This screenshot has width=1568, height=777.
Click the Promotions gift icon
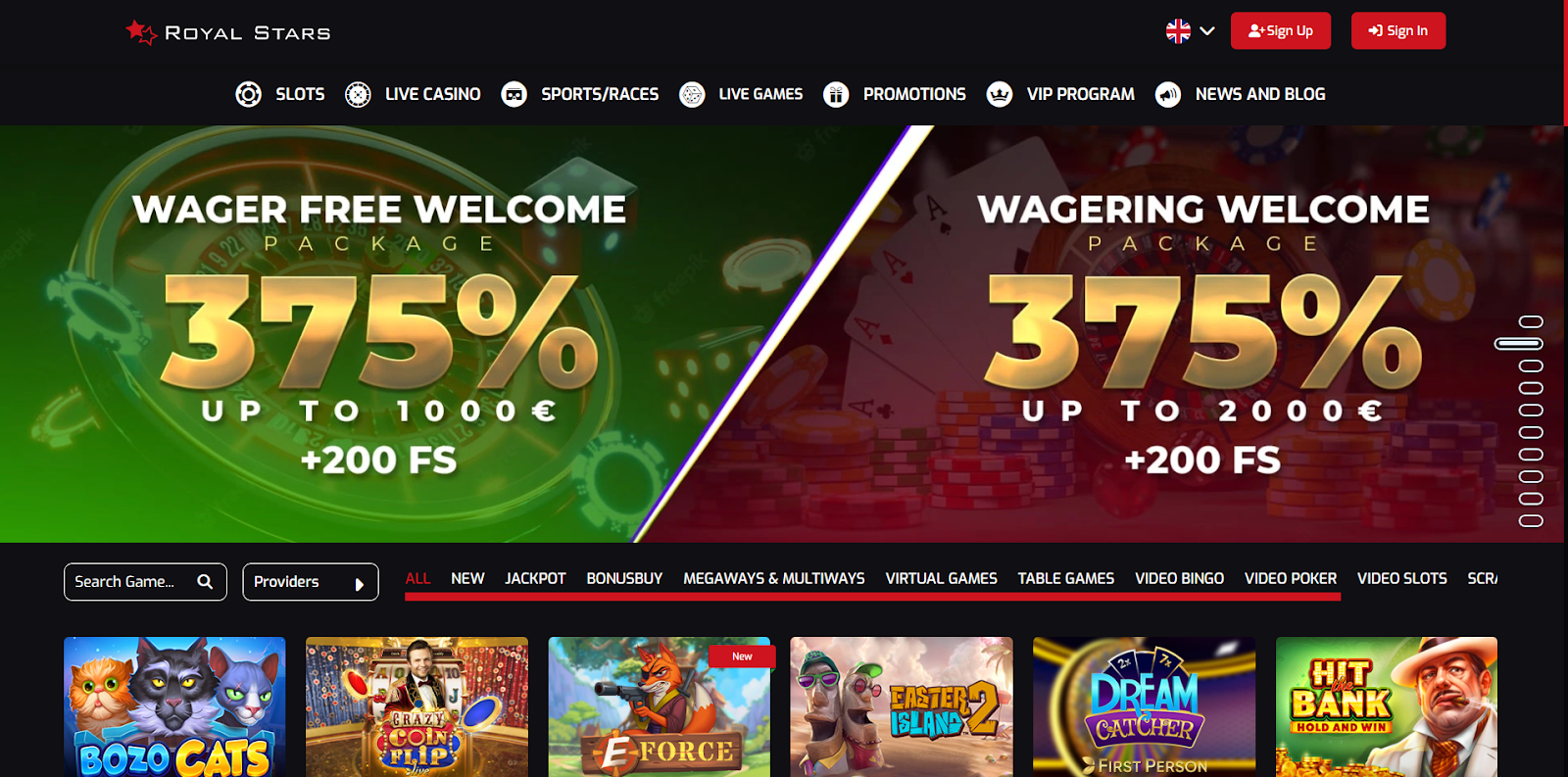[836, 94]
